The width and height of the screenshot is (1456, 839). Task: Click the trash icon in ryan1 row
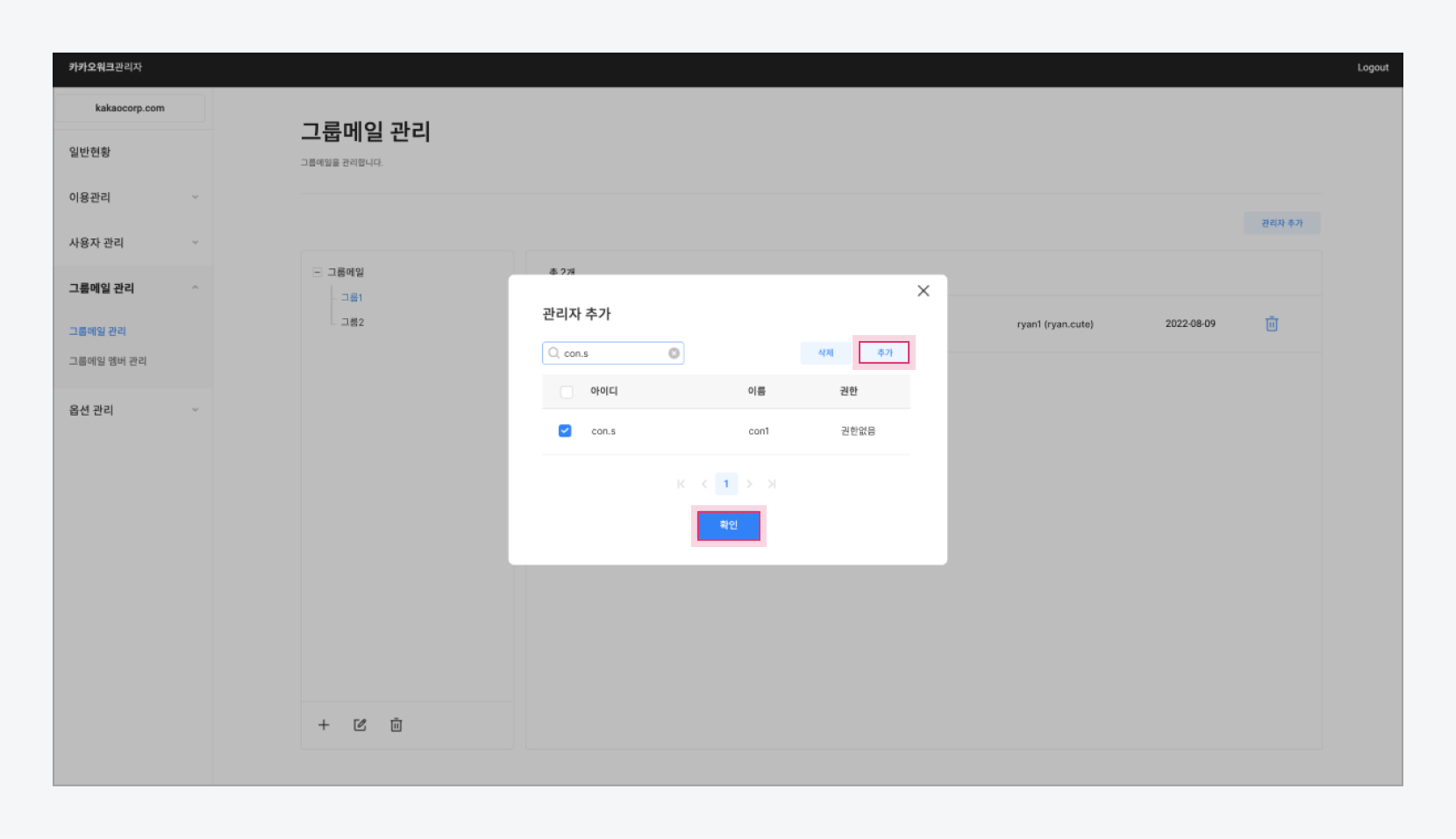[1271, 324]
